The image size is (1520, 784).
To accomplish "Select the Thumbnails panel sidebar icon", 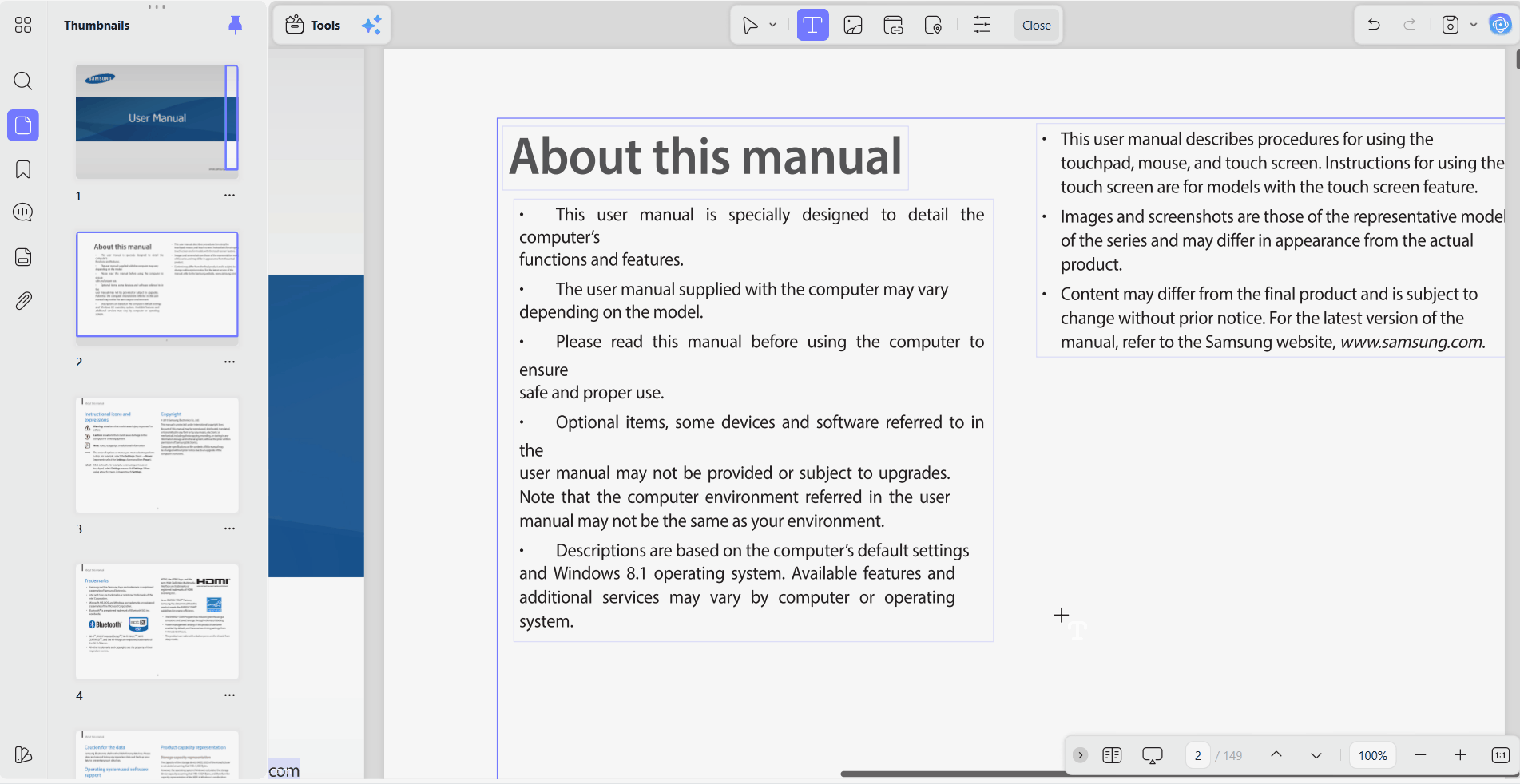I will pyautogui.click(x=23, y=125).
